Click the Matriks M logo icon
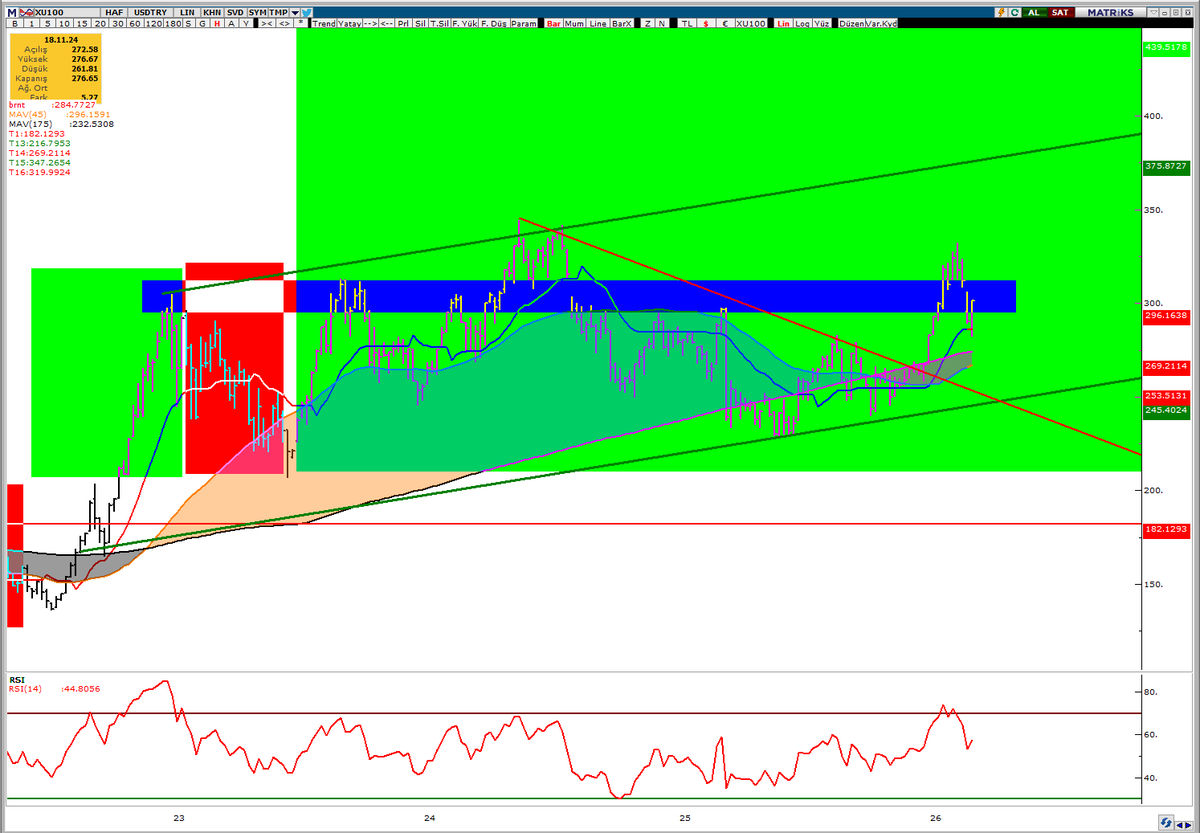1200x833 pixels. pyautogui.click(x=12, y=12)
